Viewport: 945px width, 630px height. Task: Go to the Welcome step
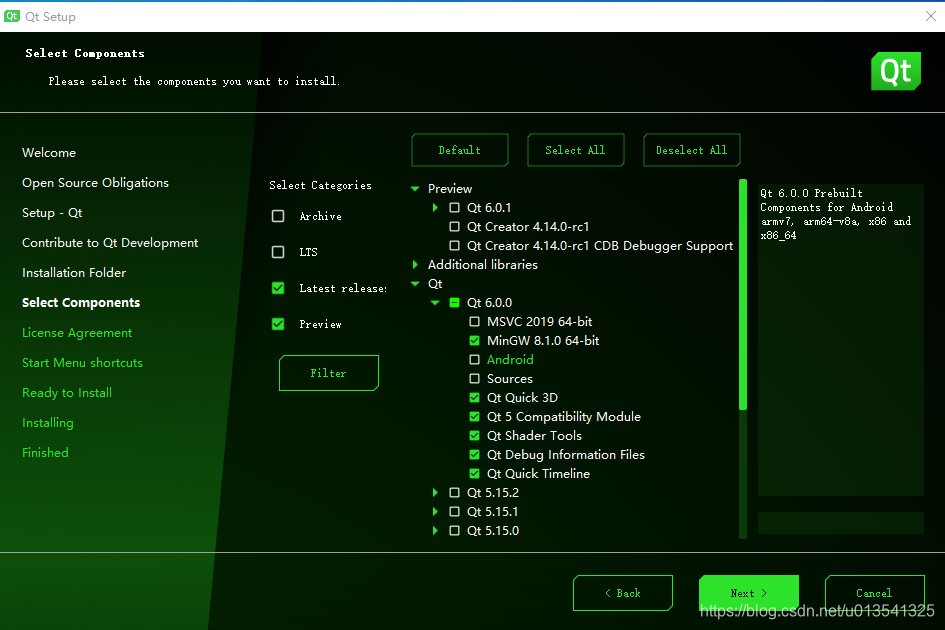point(49,153)
